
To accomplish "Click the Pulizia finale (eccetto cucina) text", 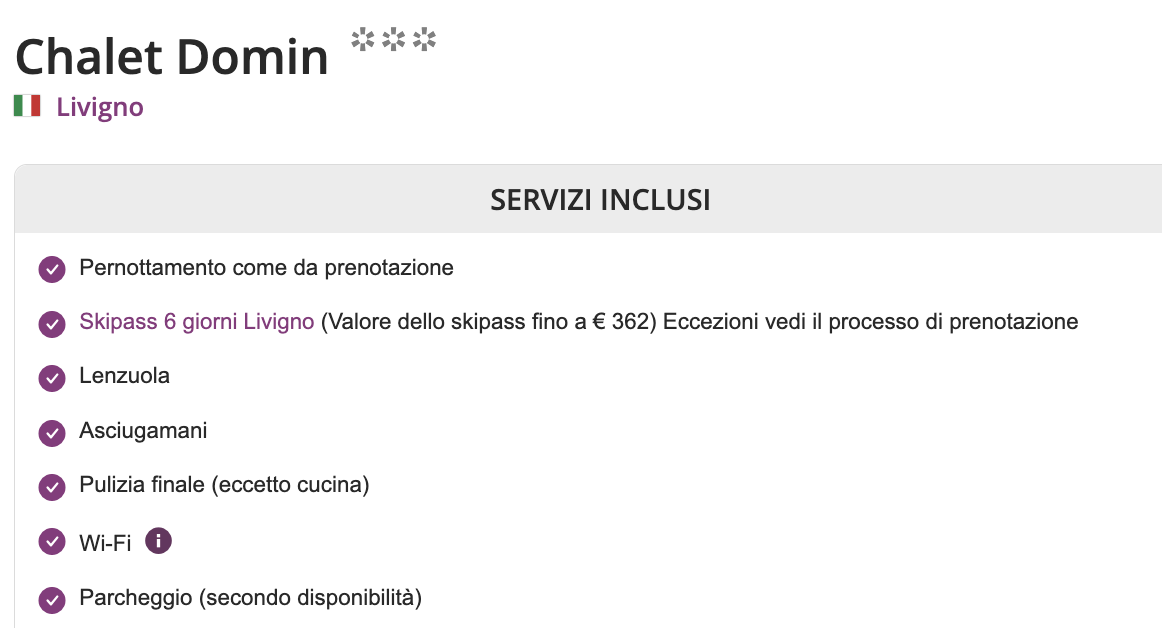I will click(x=224, y=485).
